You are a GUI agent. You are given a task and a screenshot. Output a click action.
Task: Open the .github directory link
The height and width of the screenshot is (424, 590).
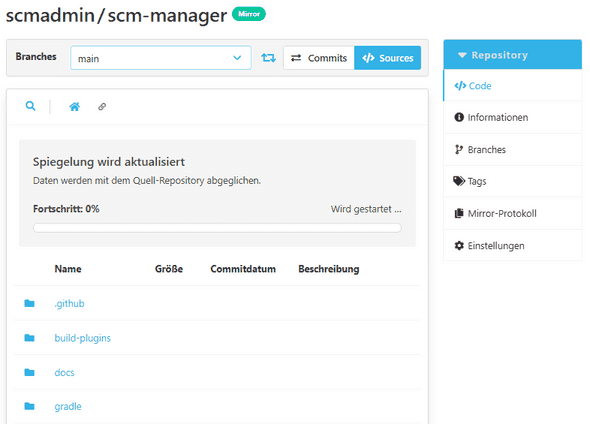click(x=69, y=304)
